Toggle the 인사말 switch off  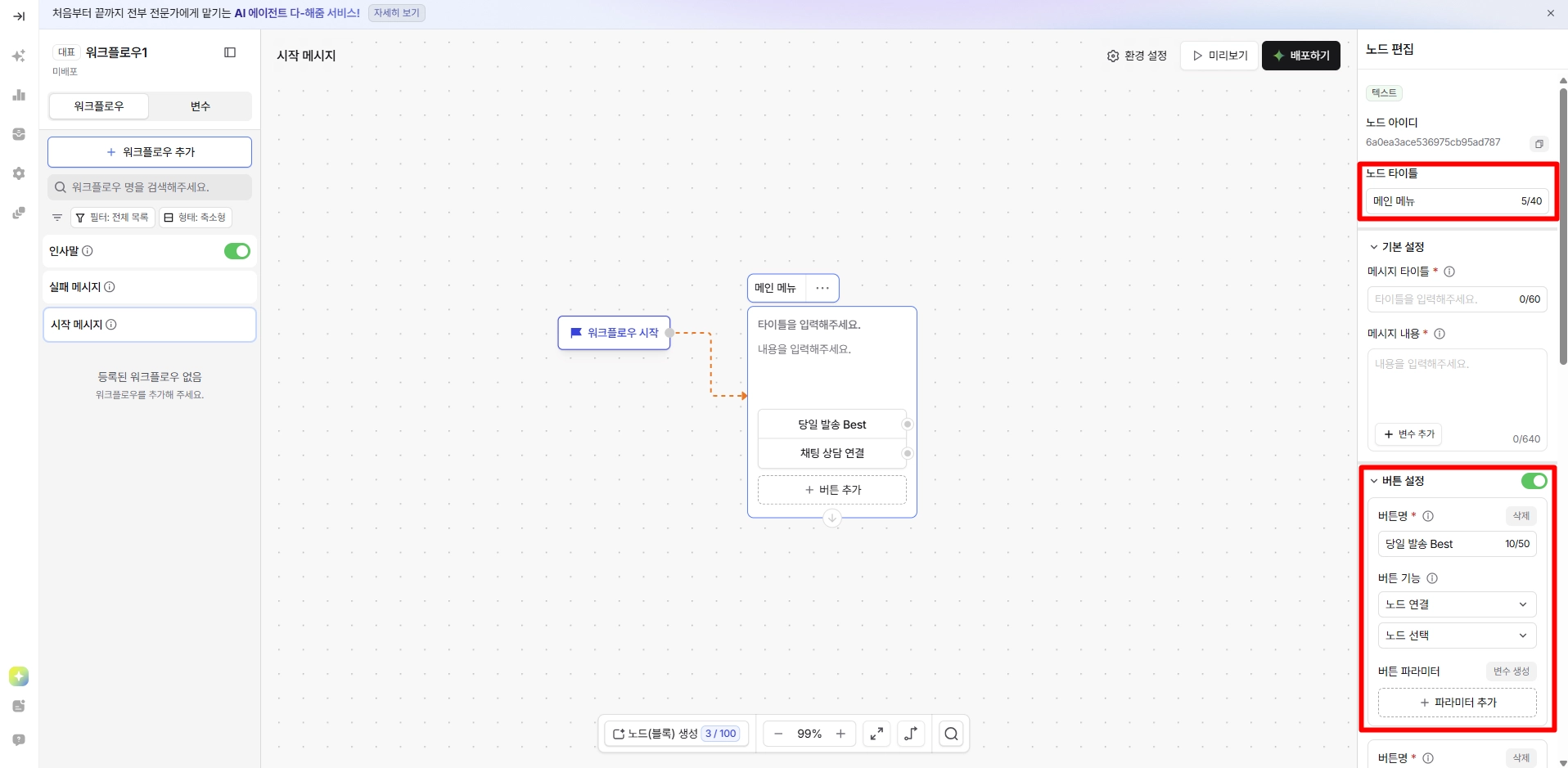tap(237, 251)
